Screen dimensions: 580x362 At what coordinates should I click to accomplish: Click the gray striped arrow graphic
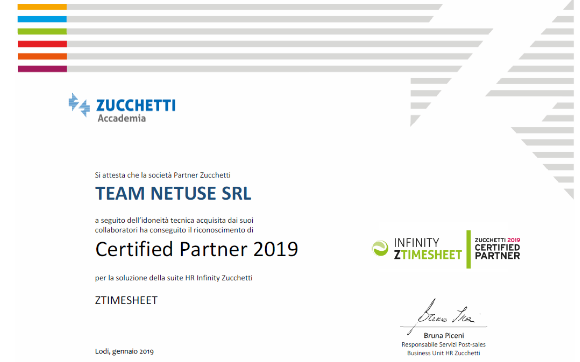(492, 101)
